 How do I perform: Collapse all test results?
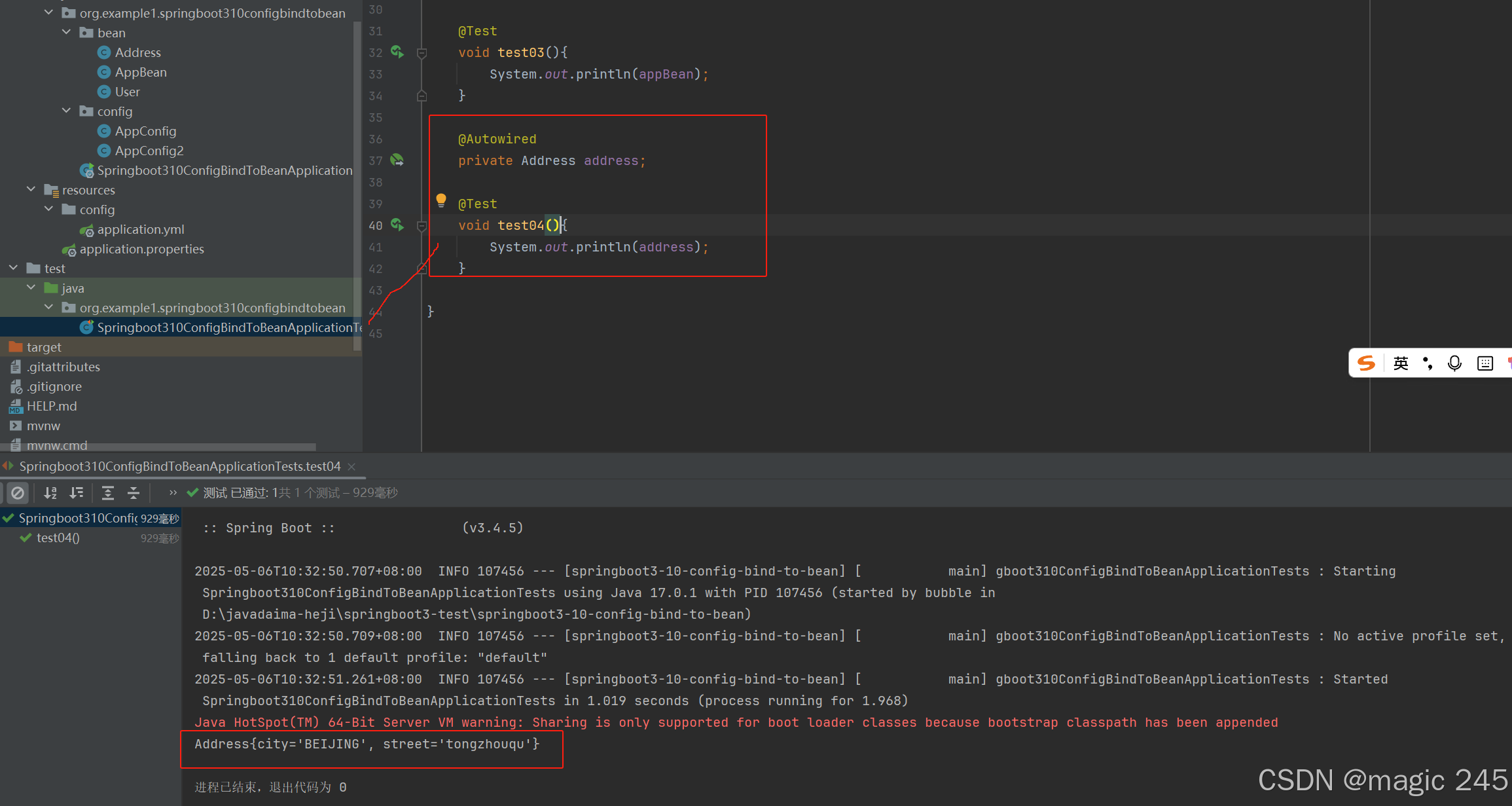[x=134, y=493]
